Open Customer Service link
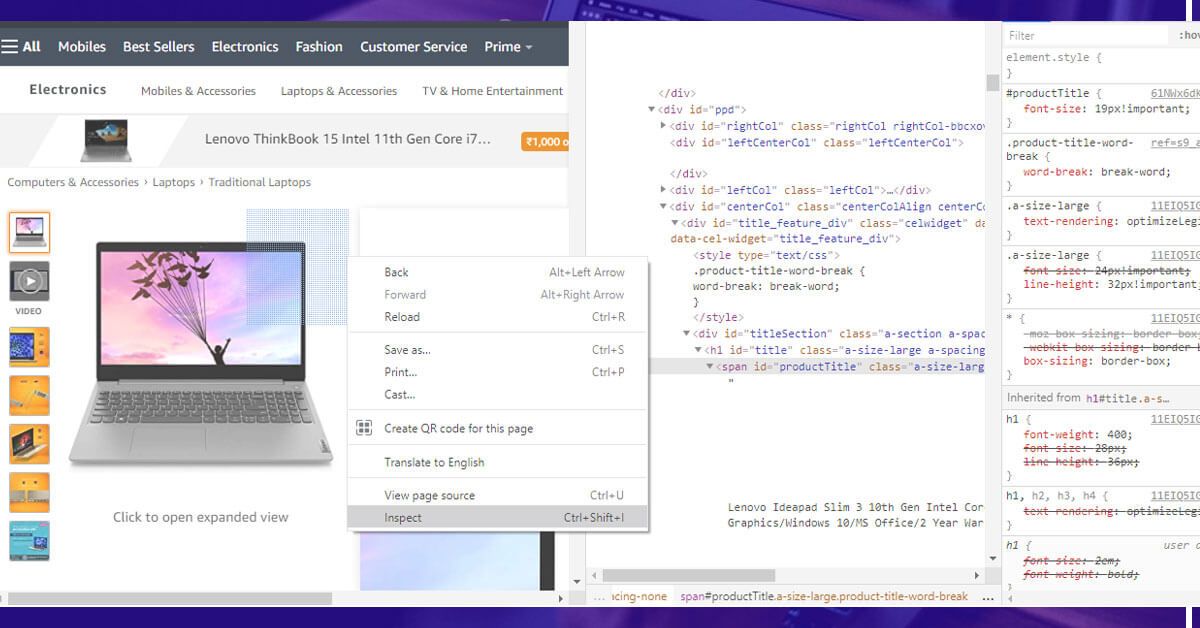 (x=414, y=46)
